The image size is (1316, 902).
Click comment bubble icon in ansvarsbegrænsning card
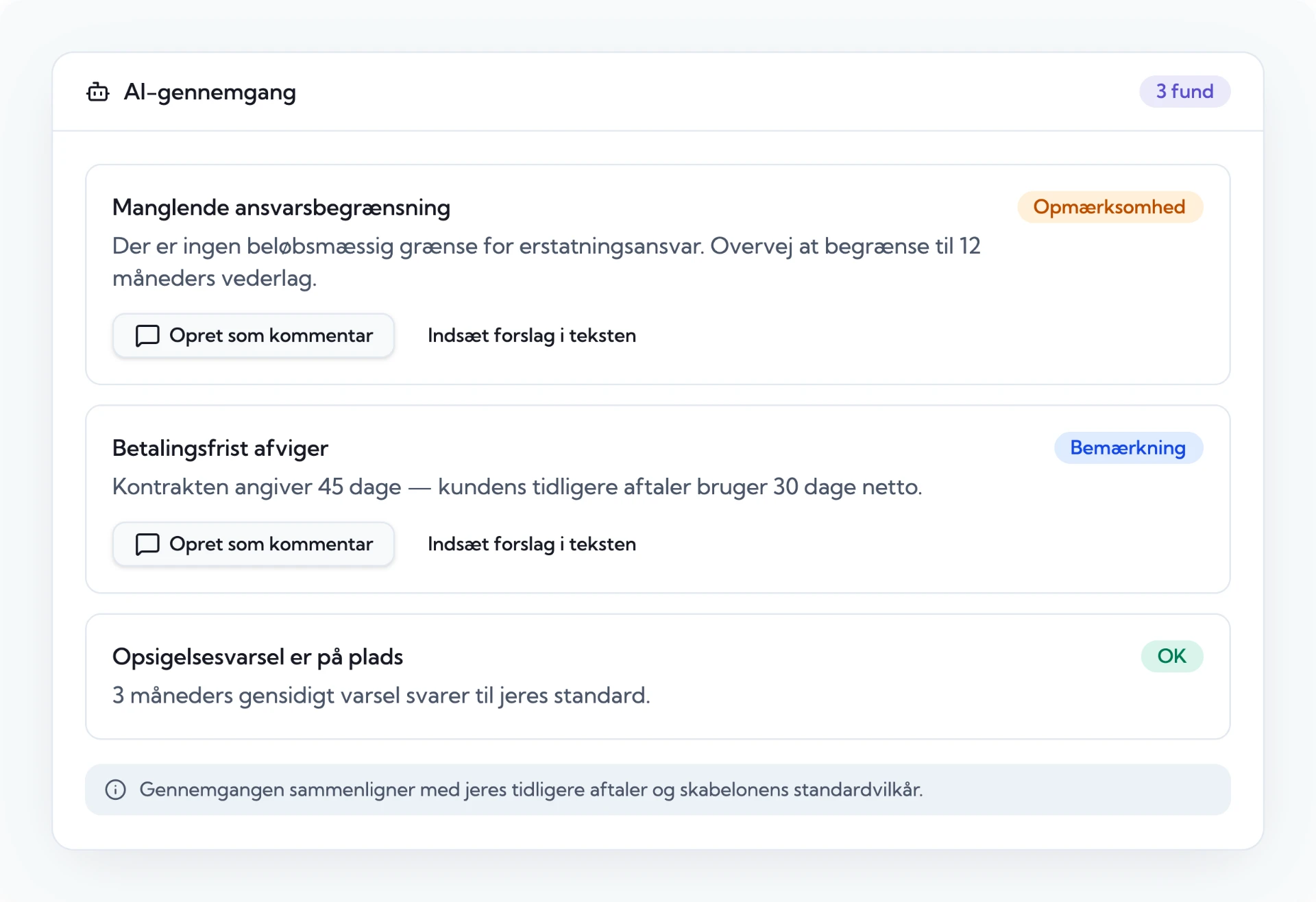pos(147,336)
